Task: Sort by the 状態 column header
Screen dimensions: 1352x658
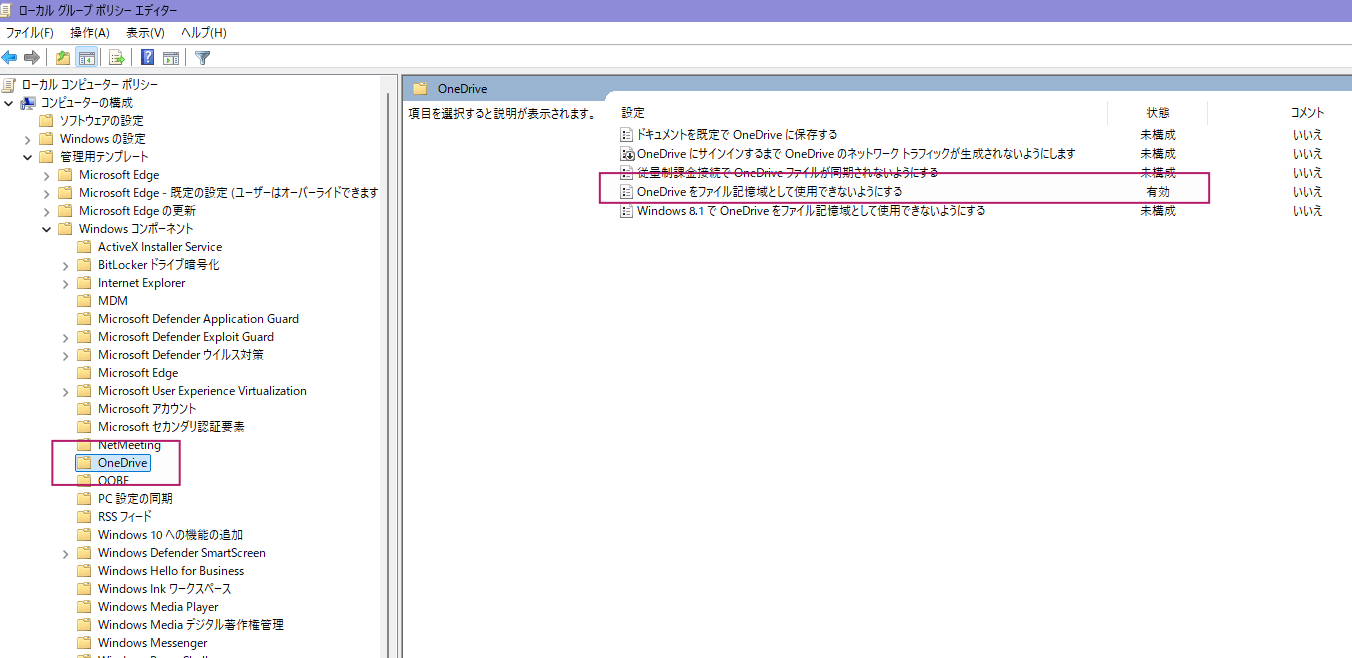Action: [1157, 113]
